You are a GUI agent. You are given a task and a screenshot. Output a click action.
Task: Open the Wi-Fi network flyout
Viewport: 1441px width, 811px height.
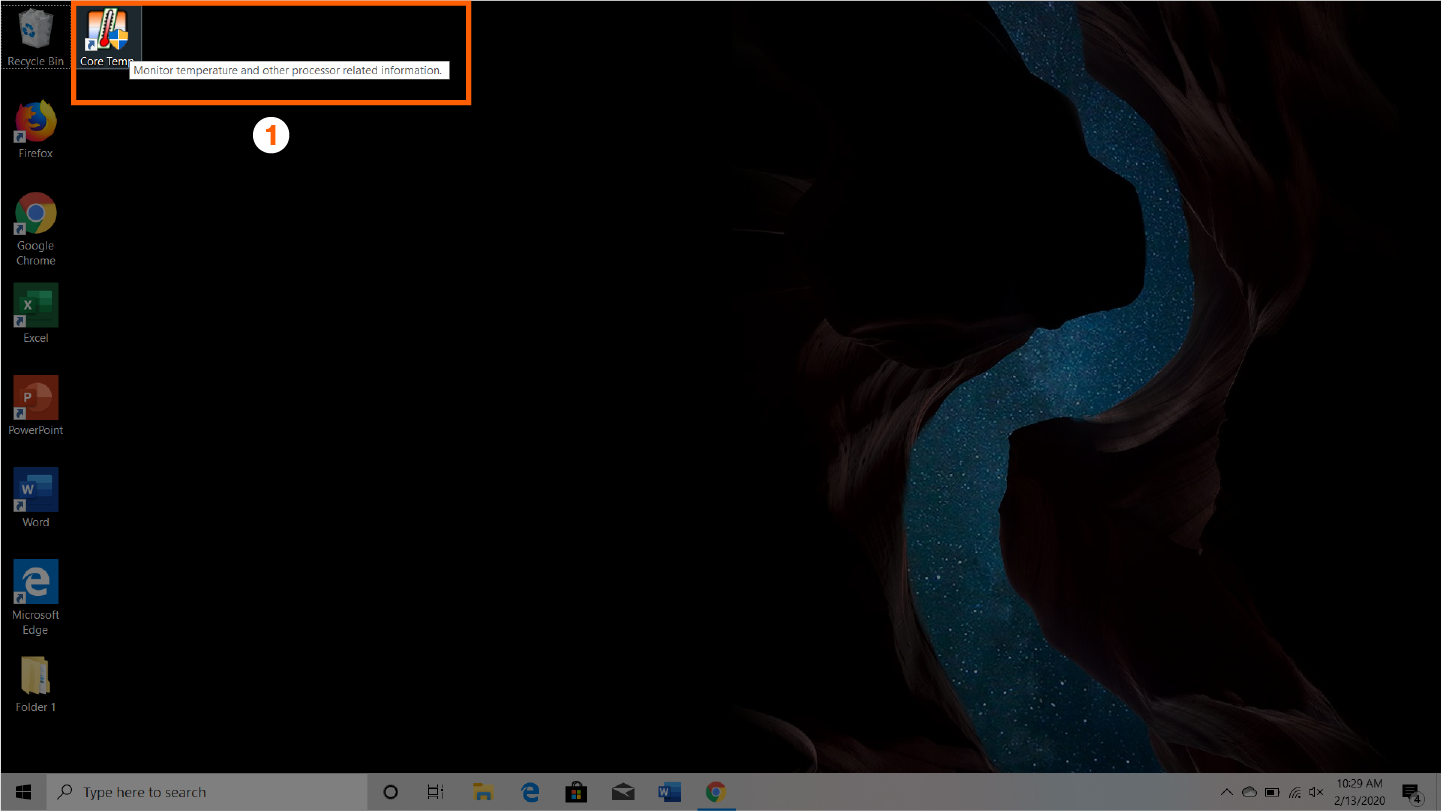pyautogui.click(x=1295, y=792)
